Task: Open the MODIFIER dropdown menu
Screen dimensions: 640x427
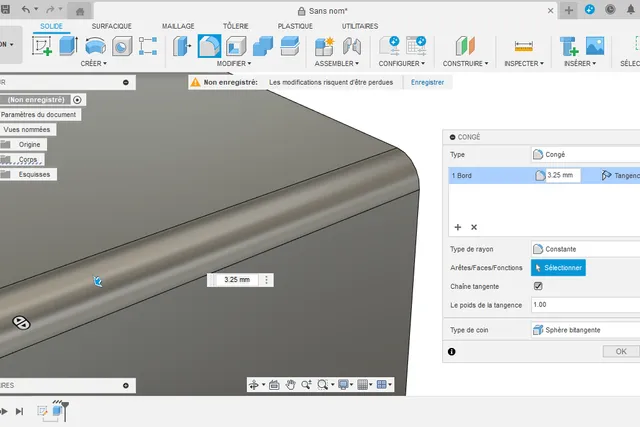Action: coord(234,64)
